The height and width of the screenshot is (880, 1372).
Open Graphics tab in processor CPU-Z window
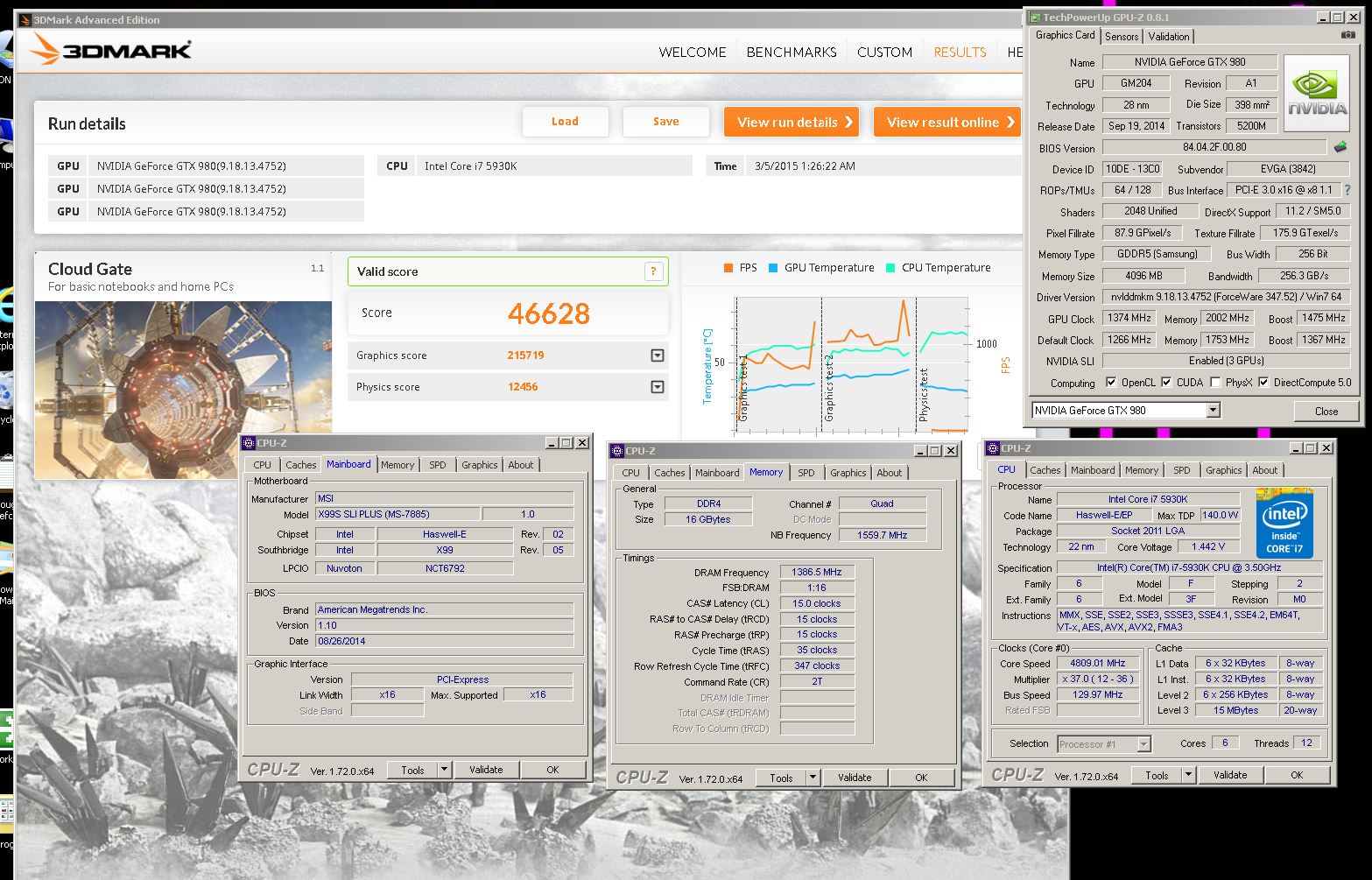1223,470
